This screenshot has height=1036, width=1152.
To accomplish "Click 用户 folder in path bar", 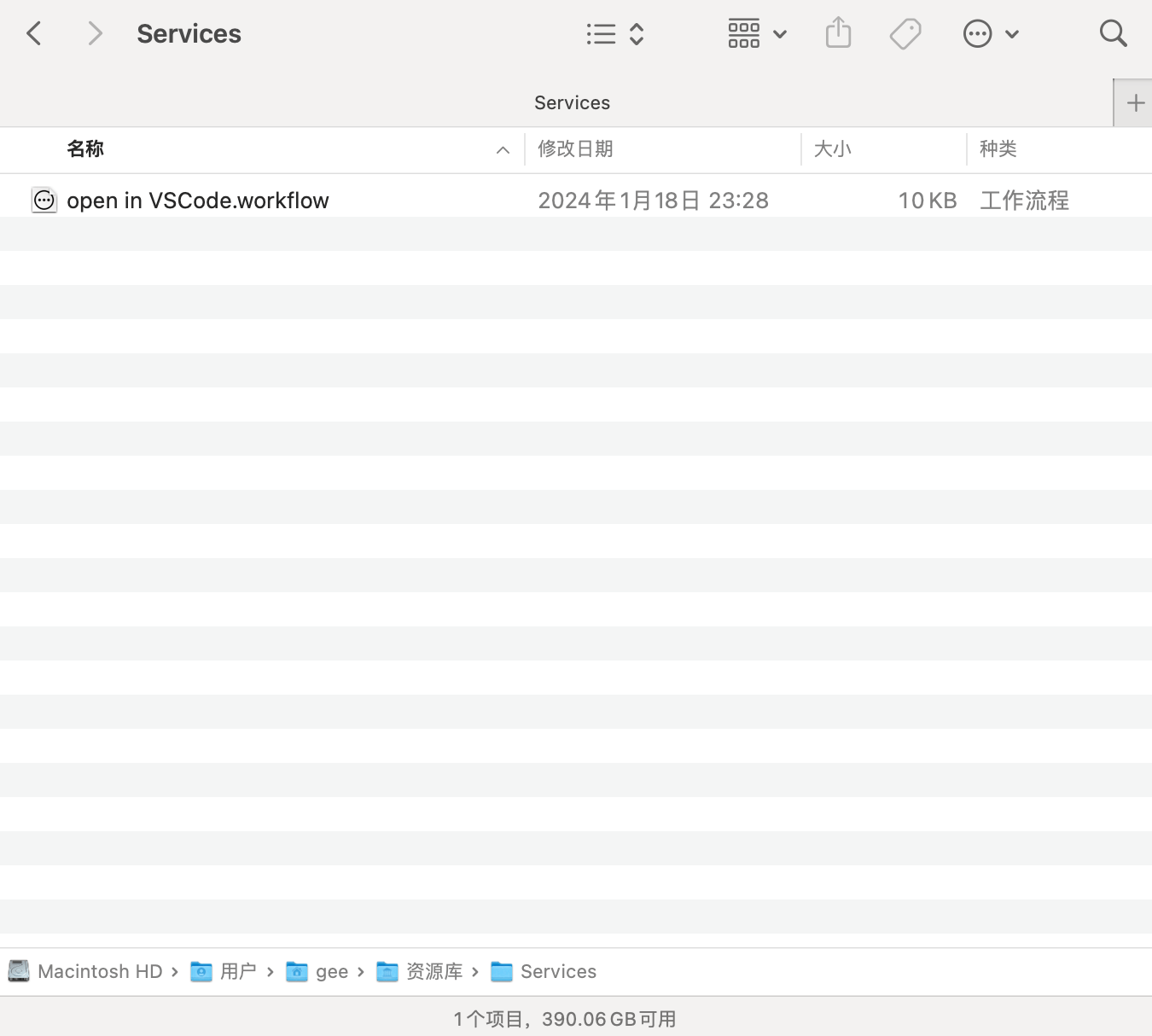I will (224, 971).
